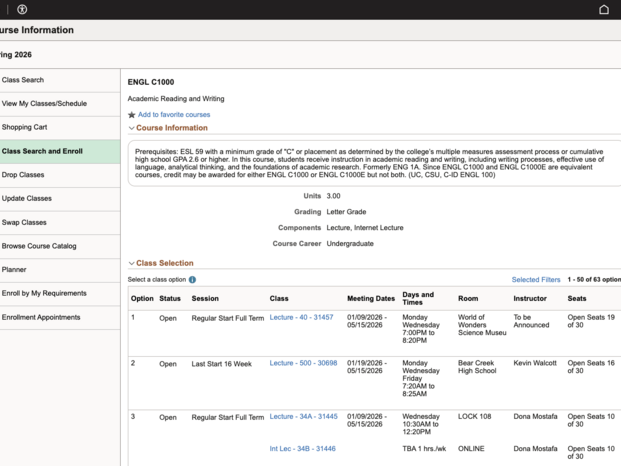Screen dimensions: 621x466
Task: Open Update Classes
Action: point(60,199)
